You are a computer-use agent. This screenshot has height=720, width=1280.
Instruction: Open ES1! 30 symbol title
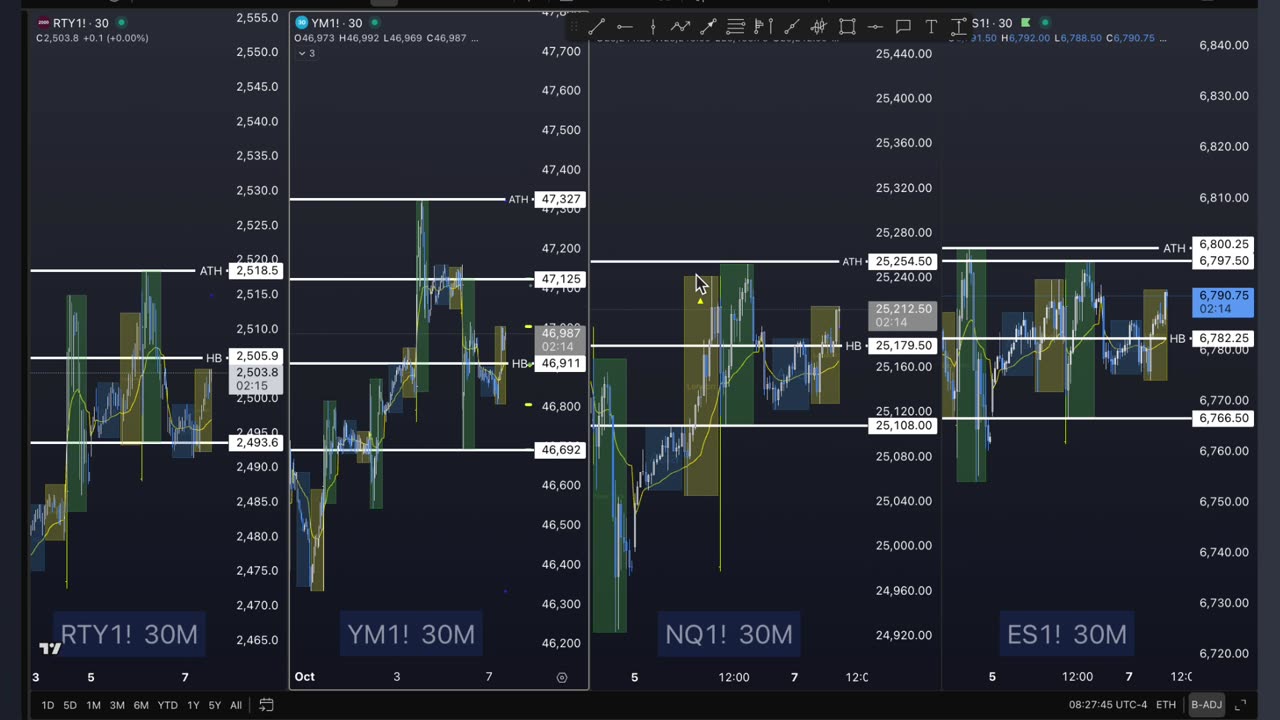pos(991,23)
